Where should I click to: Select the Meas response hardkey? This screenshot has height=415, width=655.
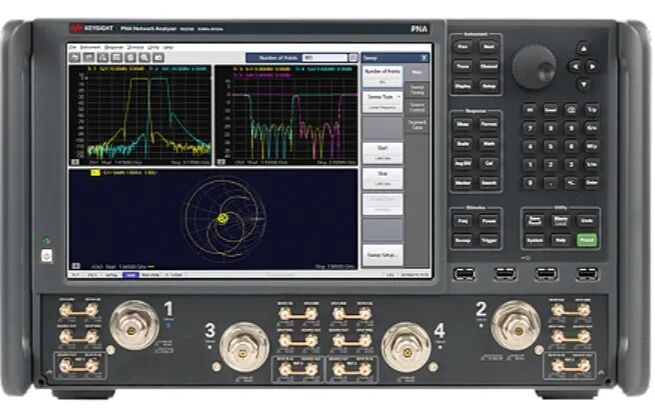(x=463, y=124)
